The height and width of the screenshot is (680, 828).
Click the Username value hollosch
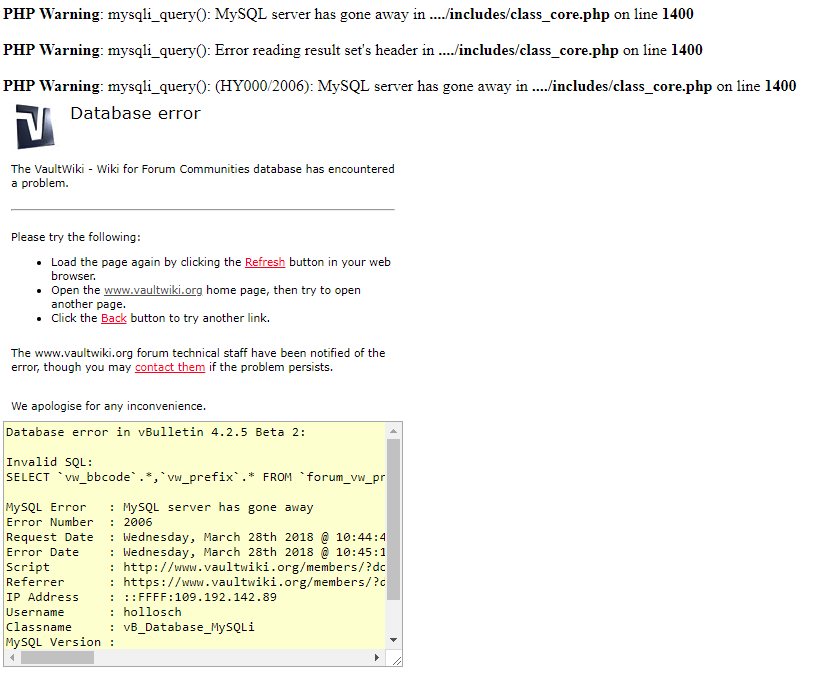(152, 612)
